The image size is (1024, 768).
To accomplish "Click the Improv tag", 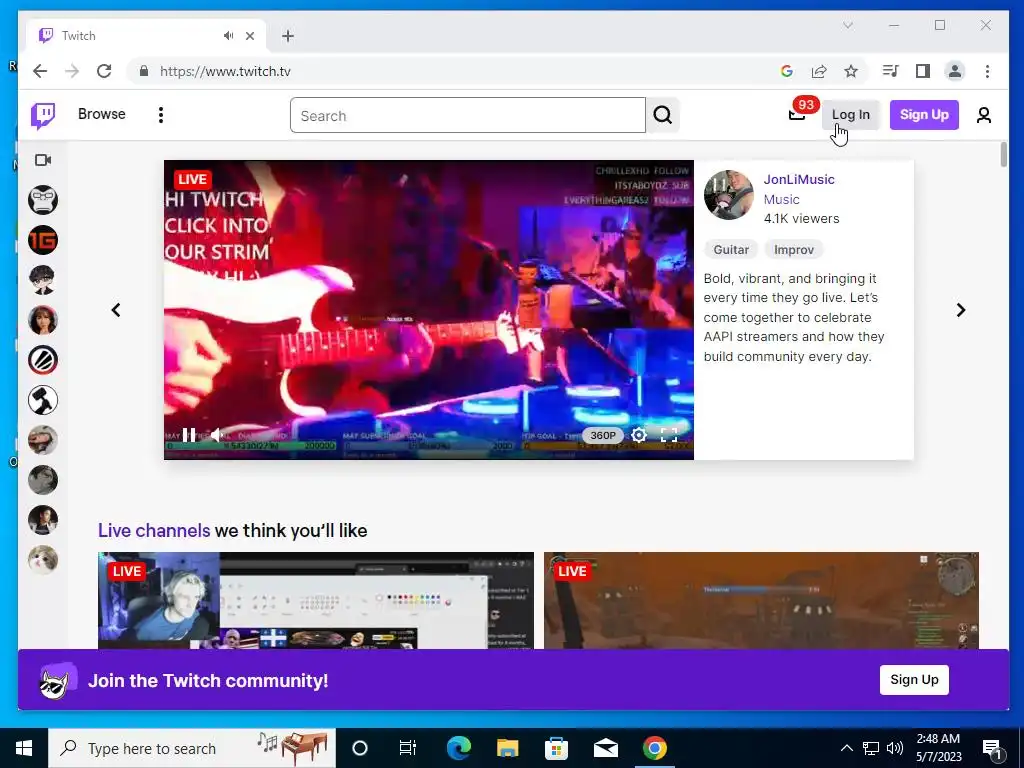I will coord(793,249).
